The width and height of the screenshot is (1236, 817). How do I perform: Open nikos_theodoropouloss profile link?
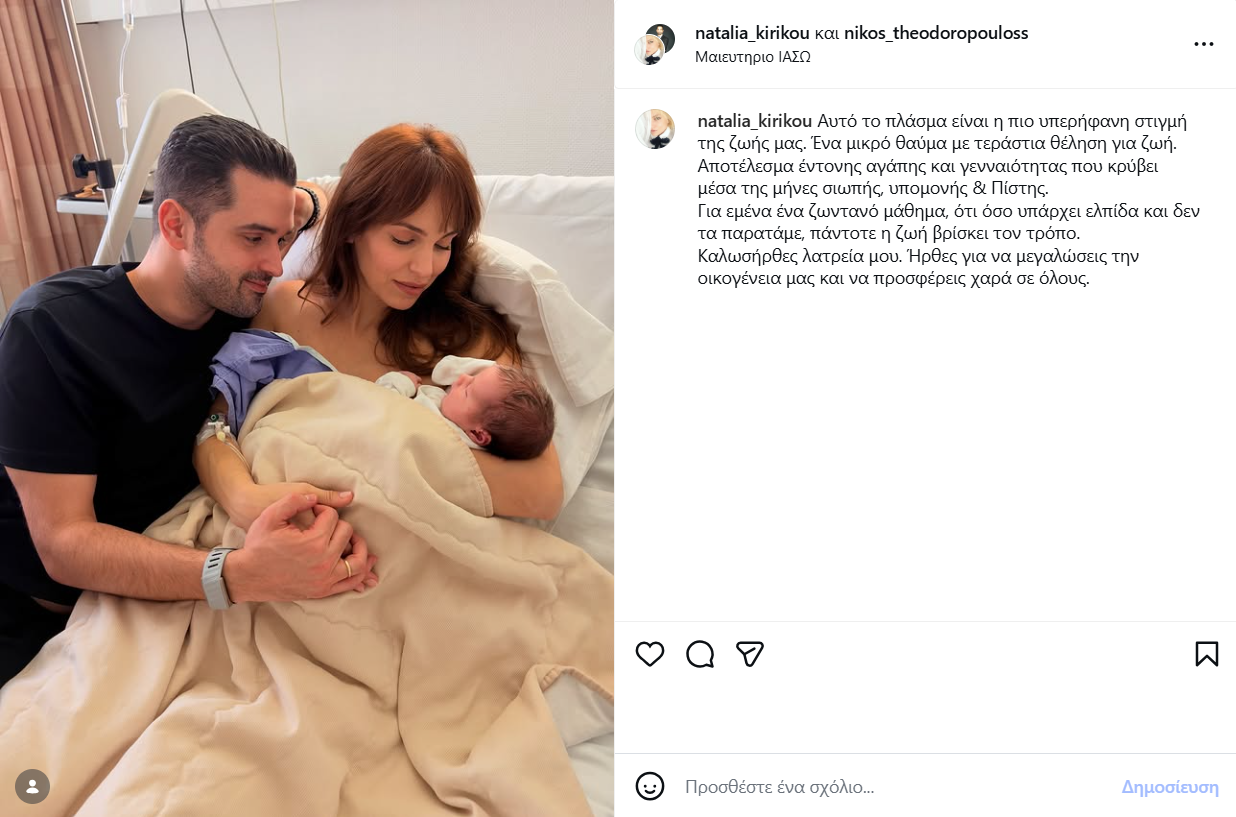[x=936, y=33]
